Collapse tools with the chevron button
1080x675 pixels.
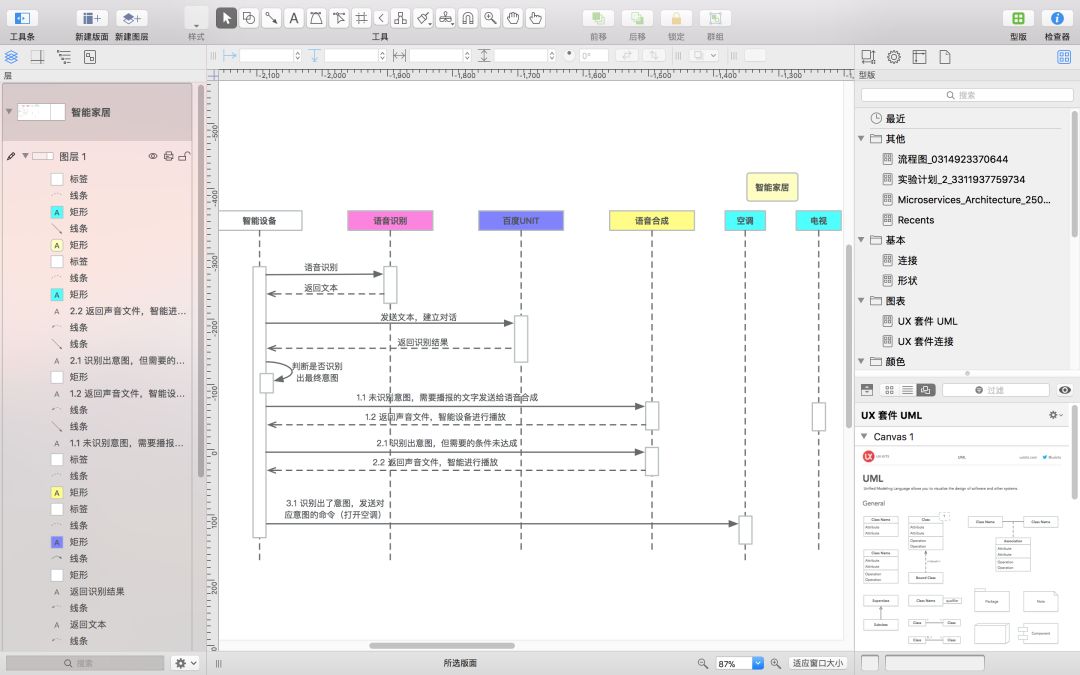(381, 19)
